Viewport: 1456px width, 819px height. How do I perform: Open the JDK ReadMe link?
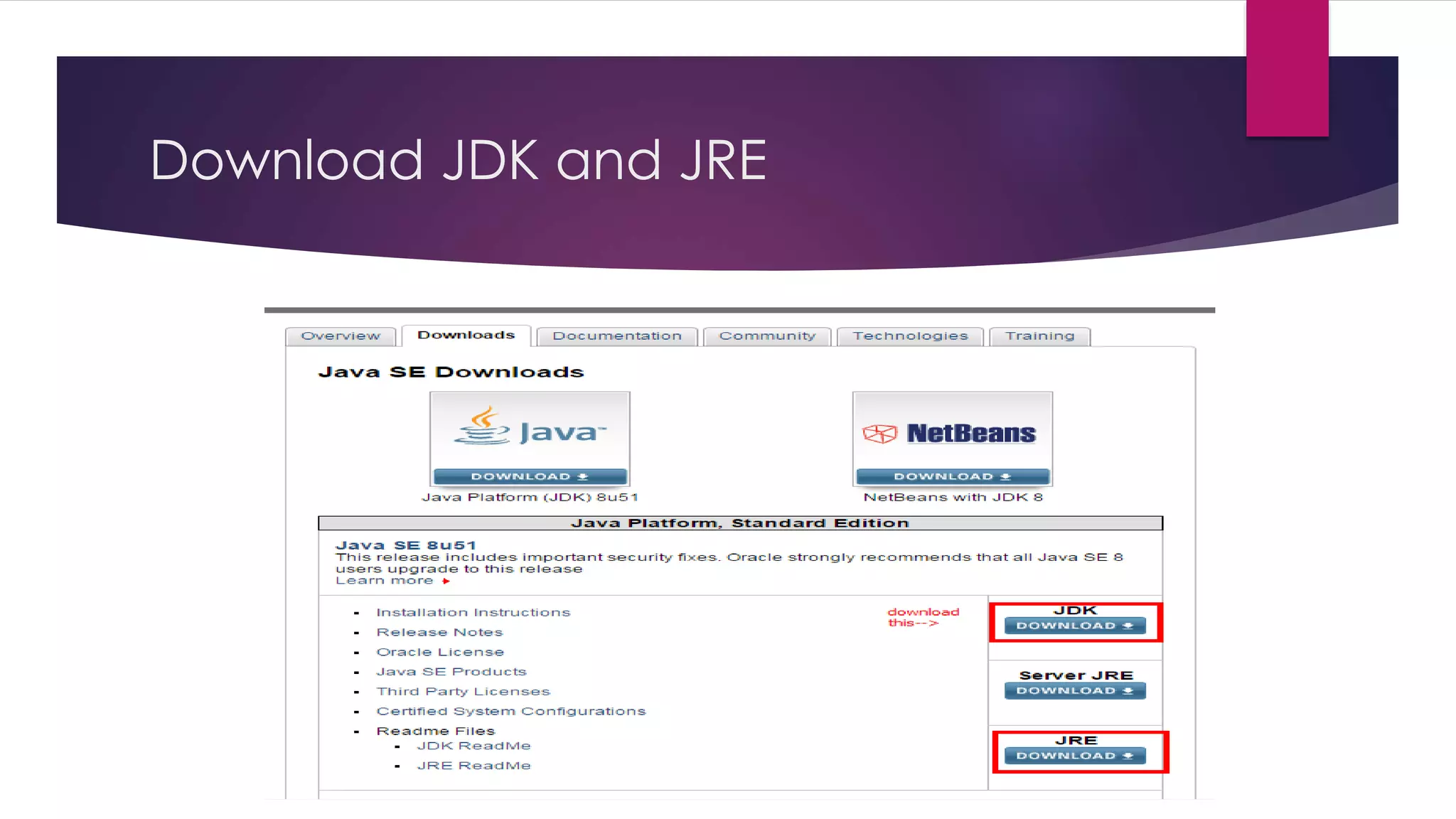click(x=474, y=746)
